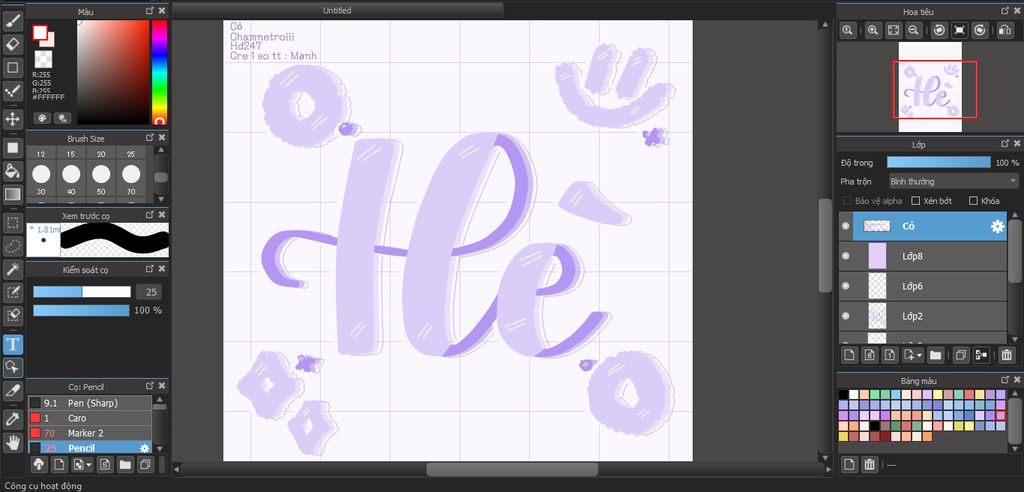This screenshot has height=492, width=1024.
Task: Hide the Cỏ layer
Action: (x=846, y=226)
